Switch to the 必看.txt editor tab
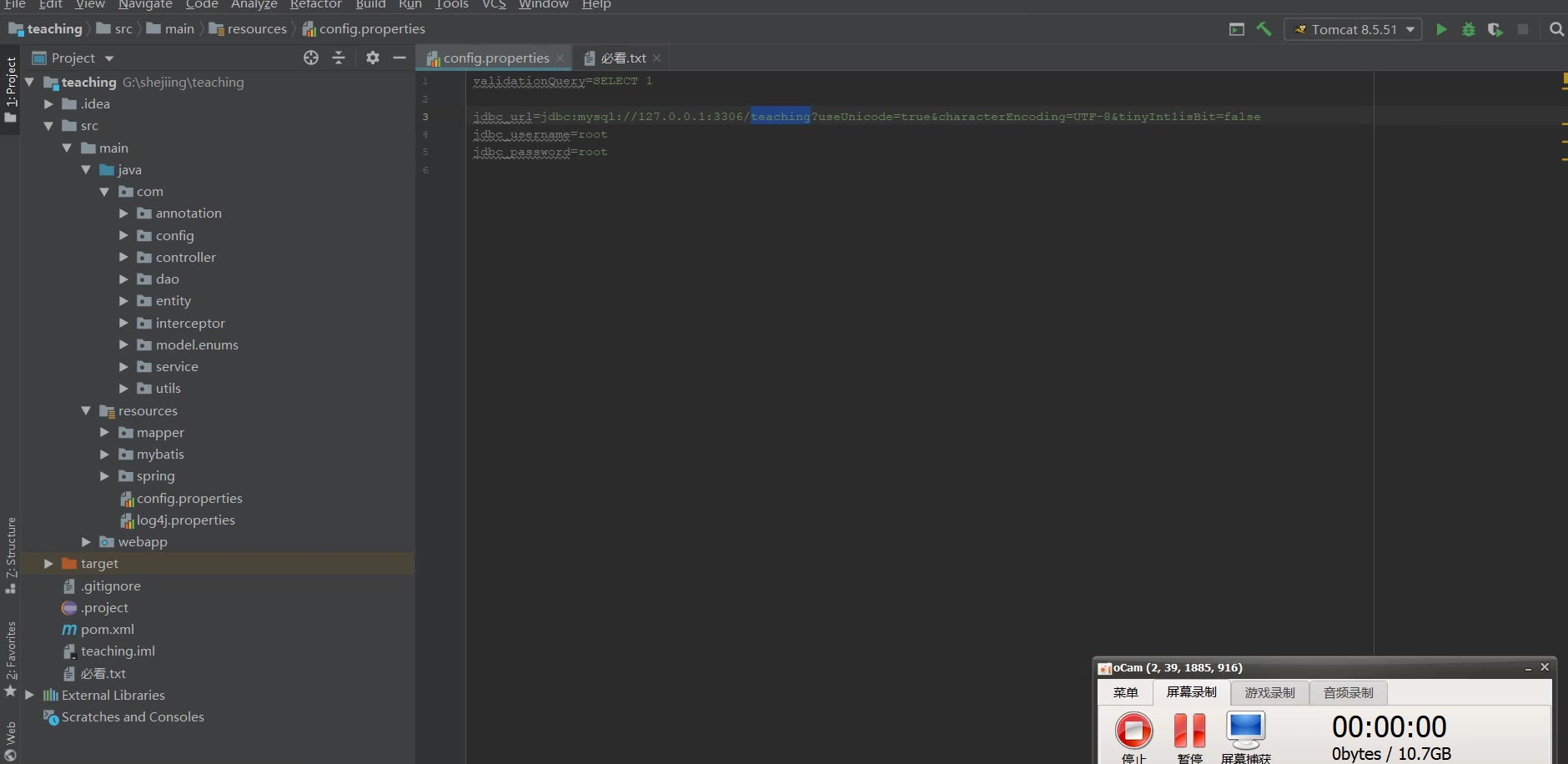The image size is (1568, 764). (622, 58)
